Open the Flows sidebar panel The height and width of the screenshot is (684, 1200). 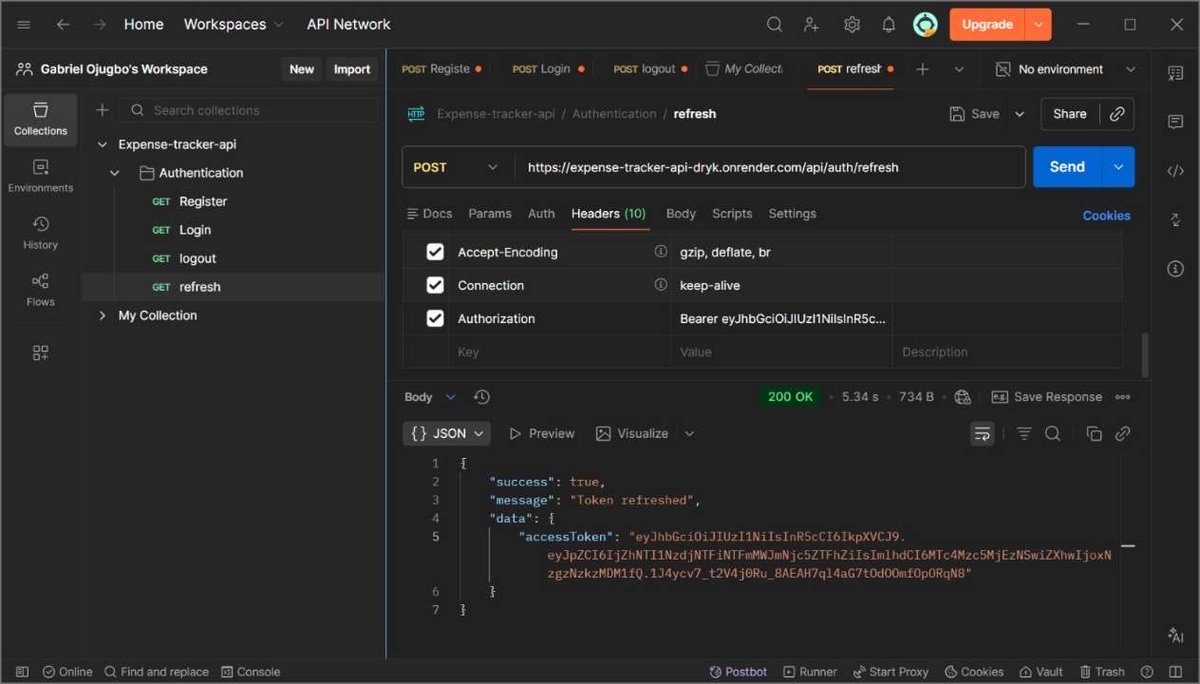pyautogui.click(x=41, y=290)
